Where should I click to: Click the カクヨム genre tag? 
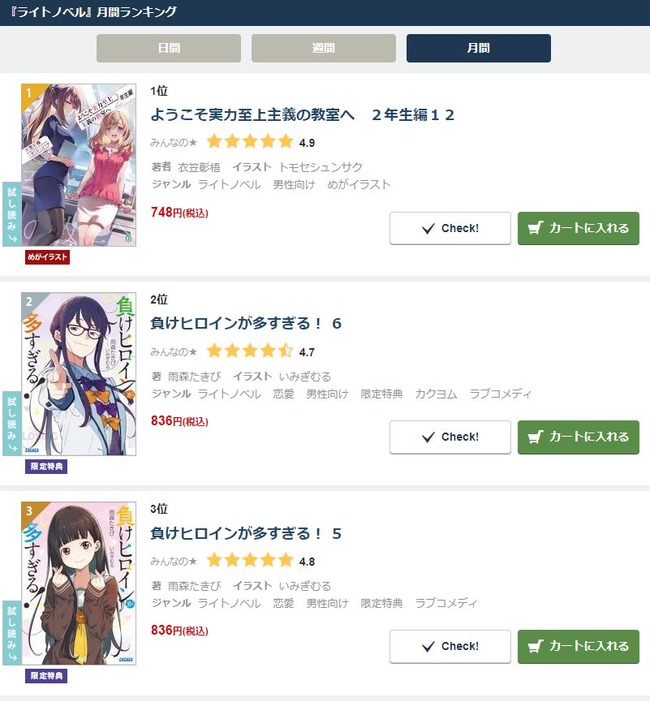(436, 394)
